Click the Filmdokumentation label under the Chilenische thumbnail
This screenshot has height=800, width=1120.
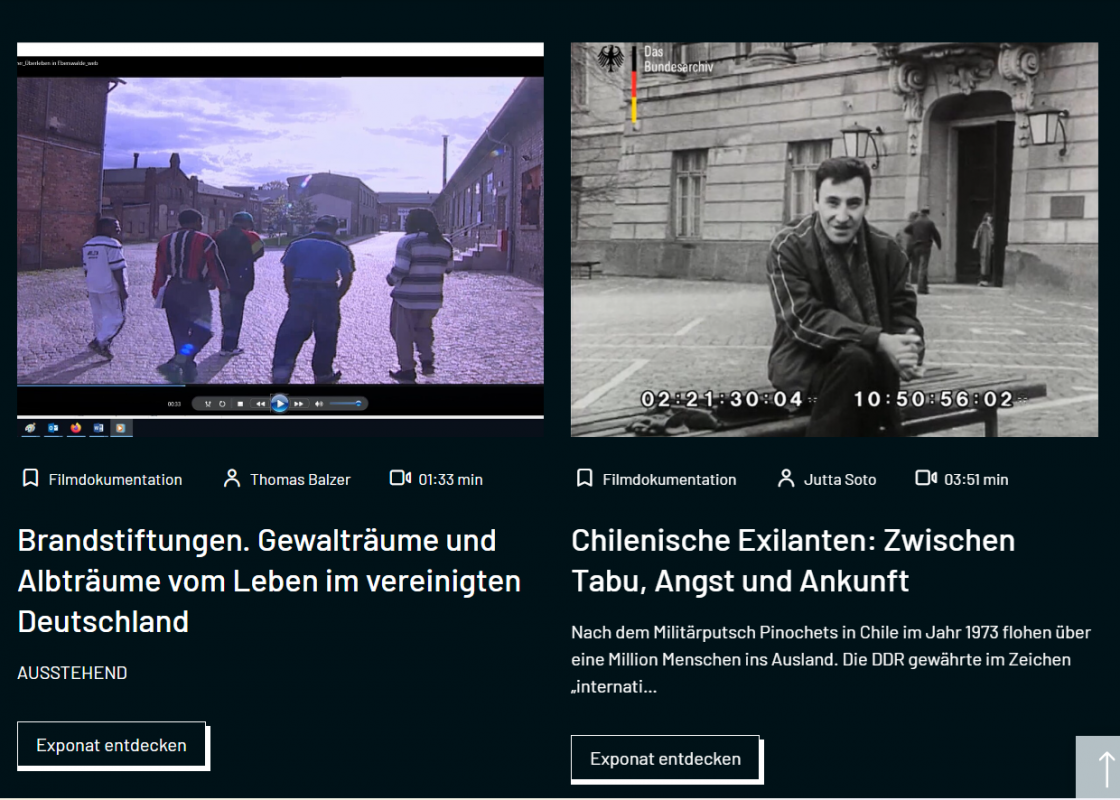pos(669,480)
